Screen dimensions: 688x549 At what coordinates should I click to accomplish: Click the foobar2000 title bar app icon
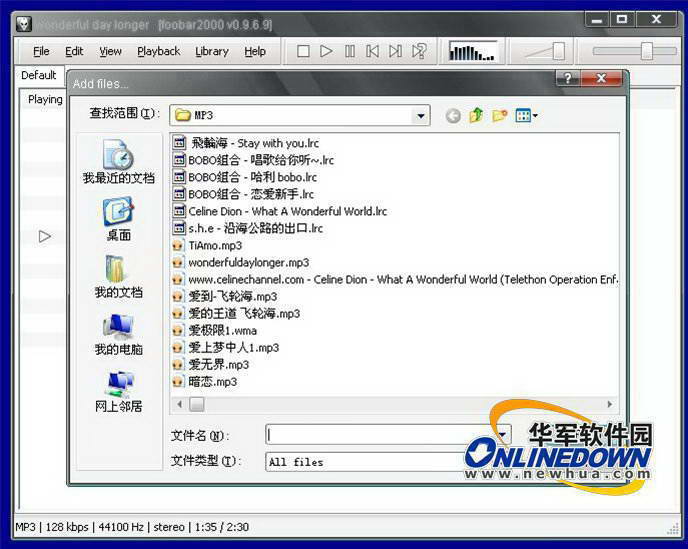pyautogui.click(x=24, y=24)
